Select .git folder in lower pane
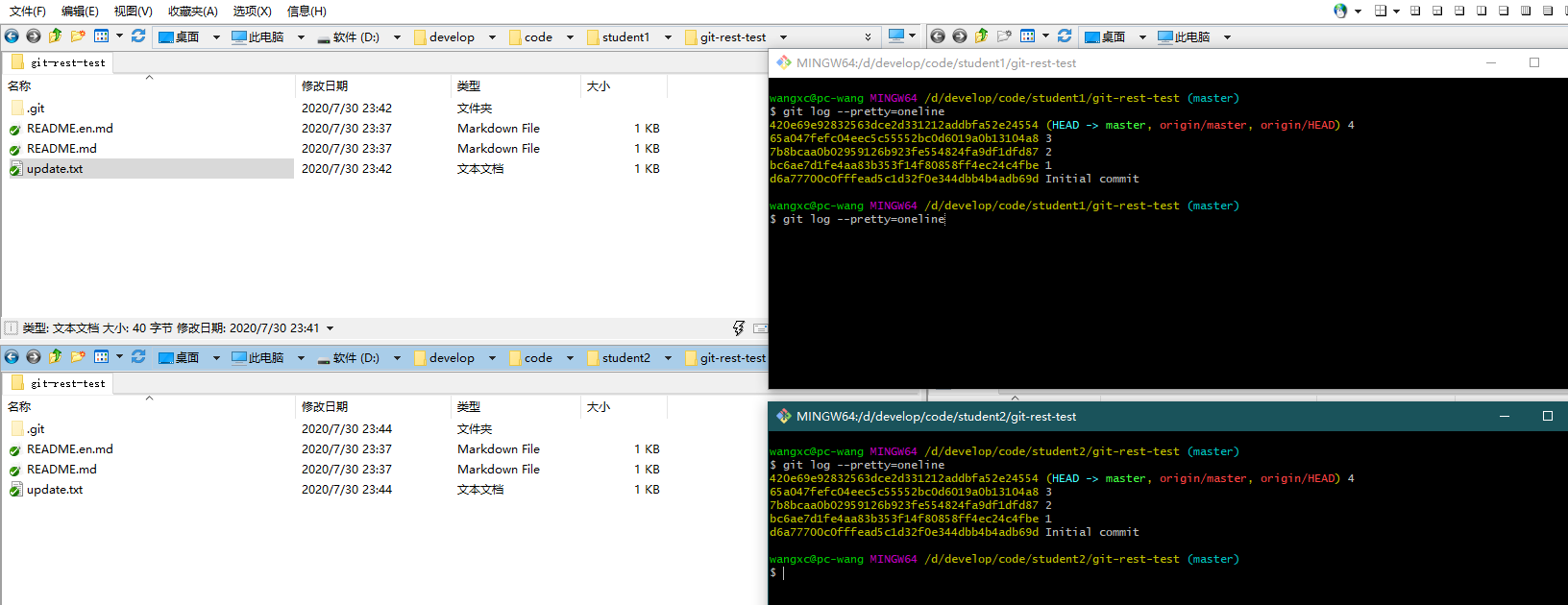This screenshot has height=605, width=1568. pos(36,428)
